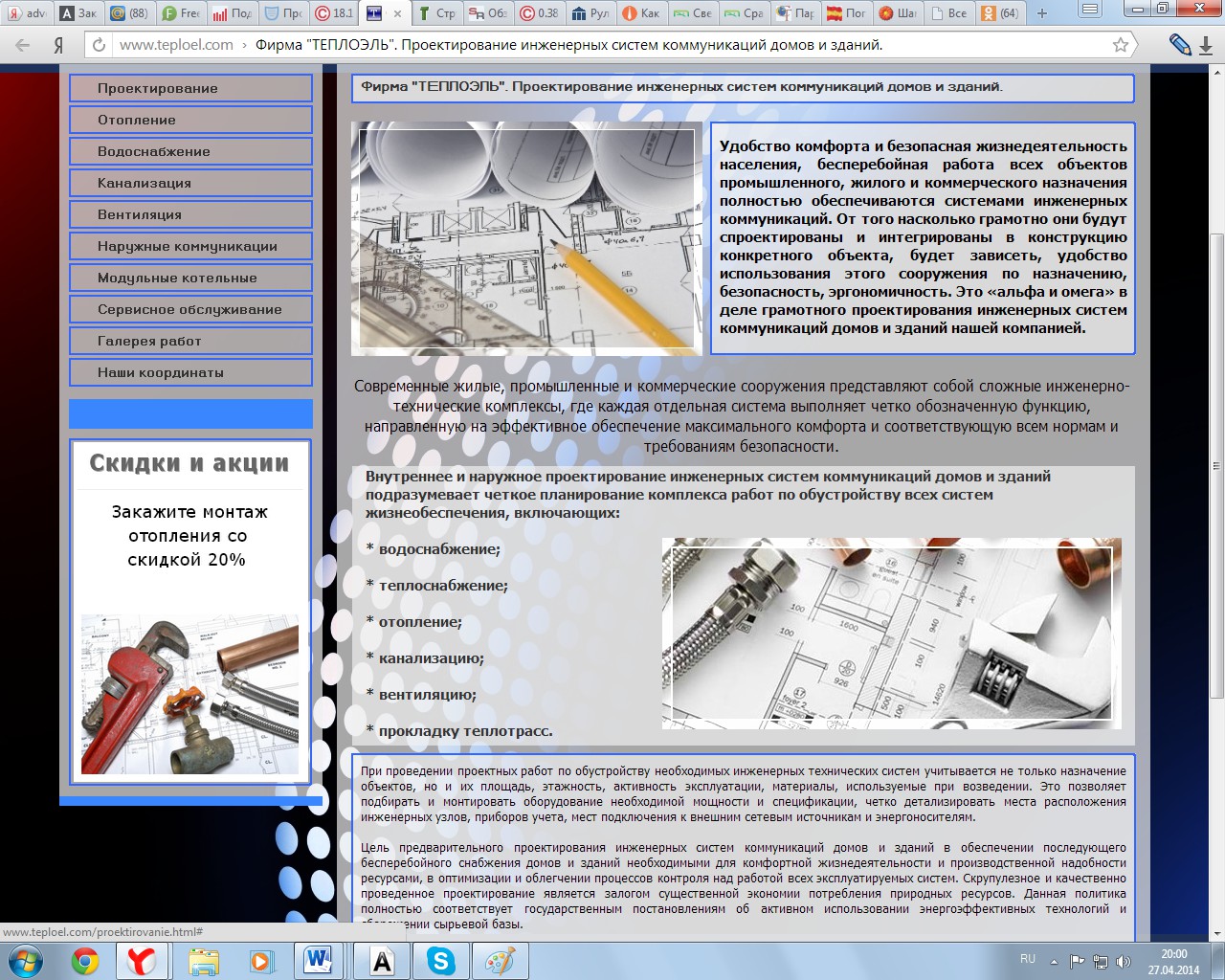Open Skype from the taskbar
1225x980 pixels.
tap(440, 961)
